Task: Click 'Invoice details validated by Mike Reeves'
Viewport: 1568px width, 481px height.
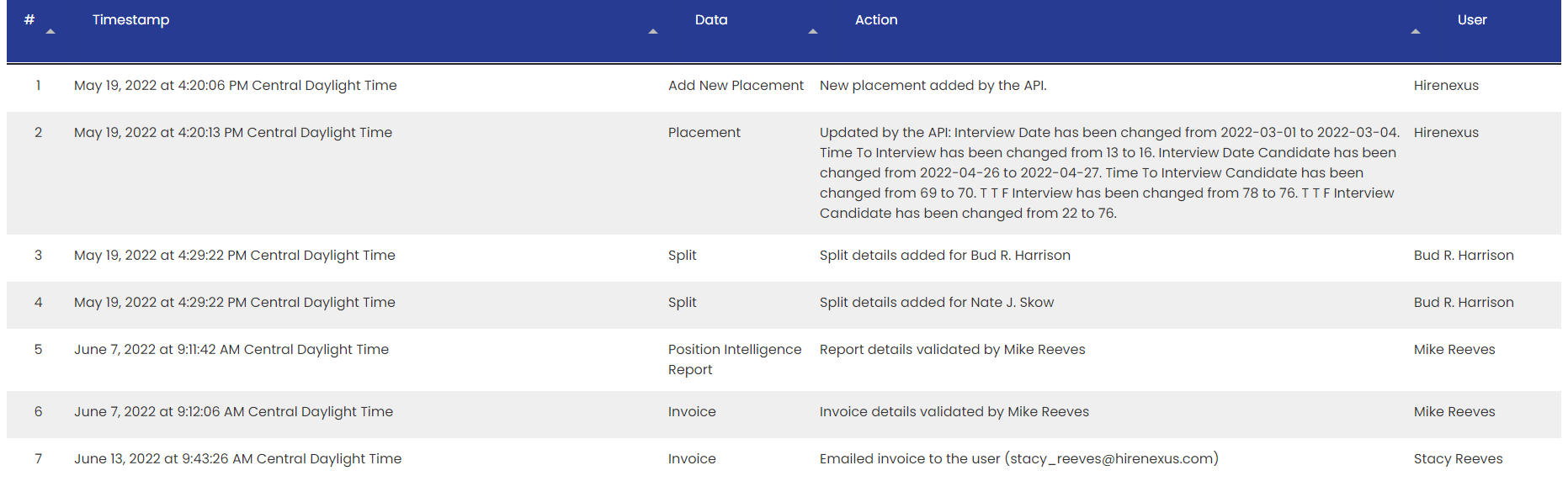Action: tap(954, 411)
